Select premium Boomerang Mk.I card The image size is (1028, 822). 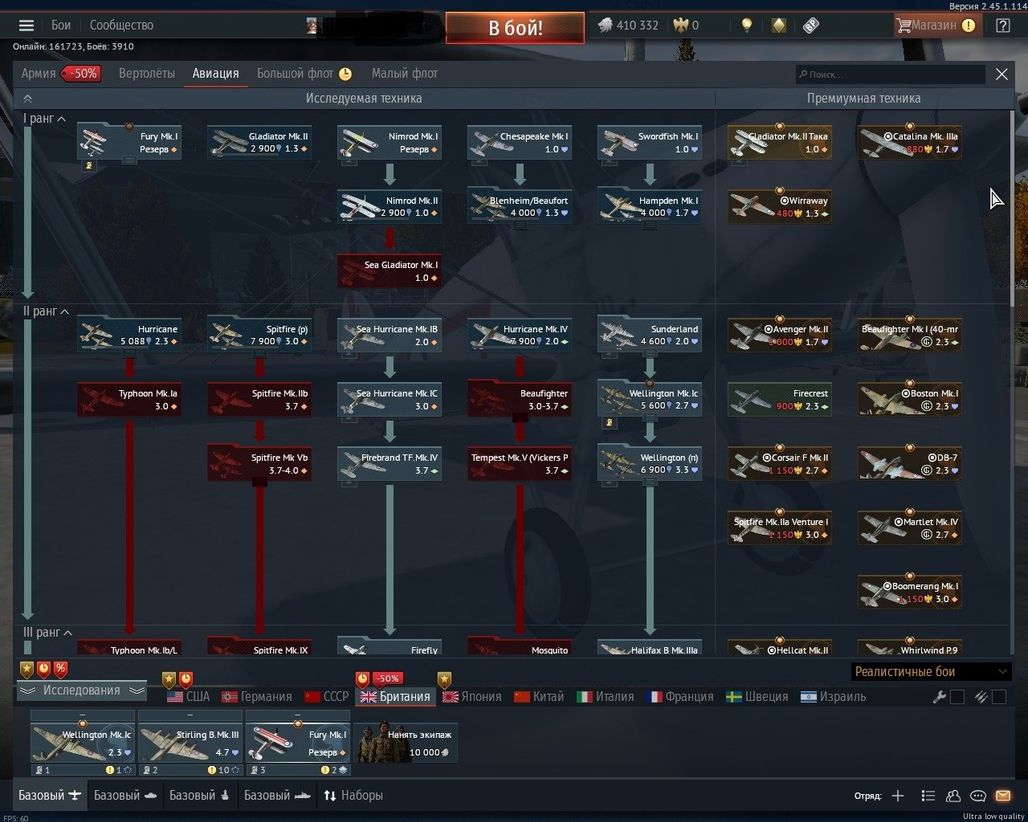tap(910, 592)
